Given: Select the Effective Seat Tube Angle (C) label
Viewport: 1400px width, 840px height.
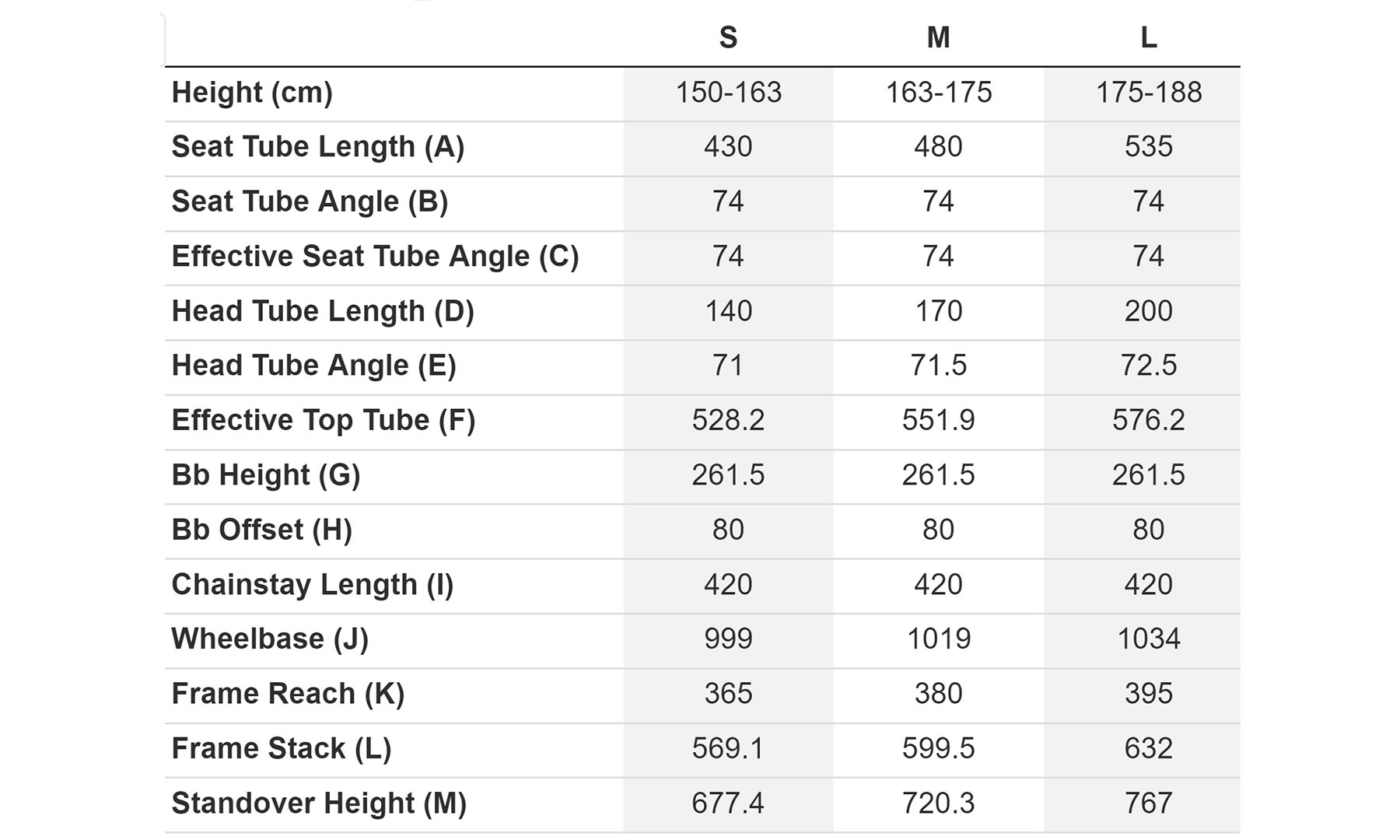Looking at the screenshot, I should pos(375,257).
